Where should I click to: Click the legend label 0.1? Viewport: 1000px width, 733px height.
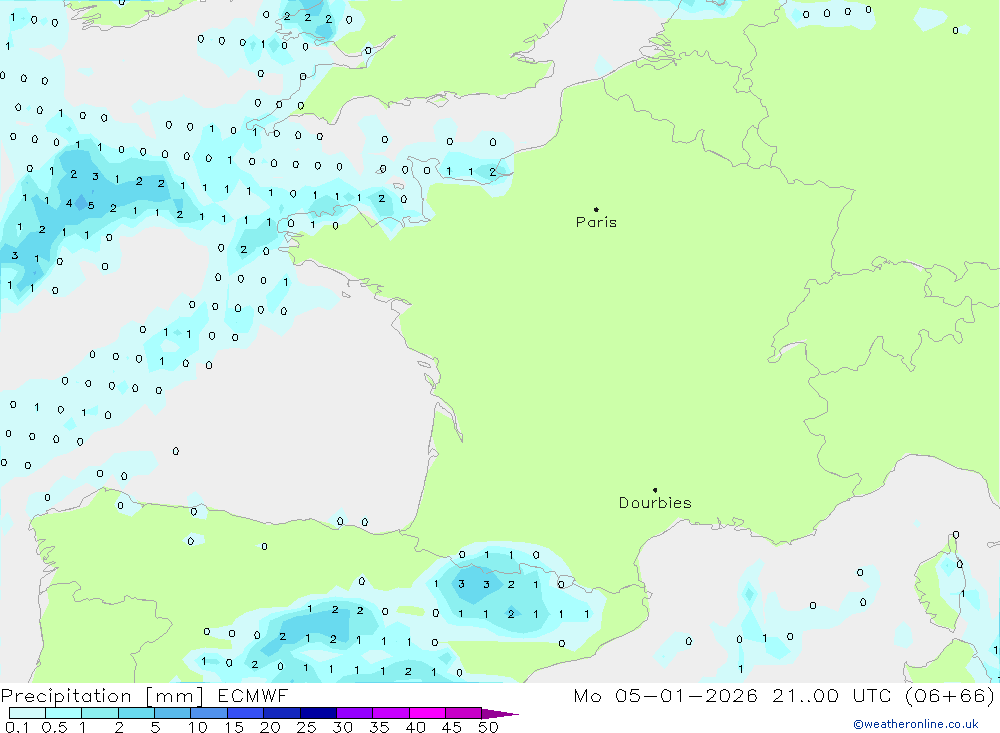tap(17, 727)
